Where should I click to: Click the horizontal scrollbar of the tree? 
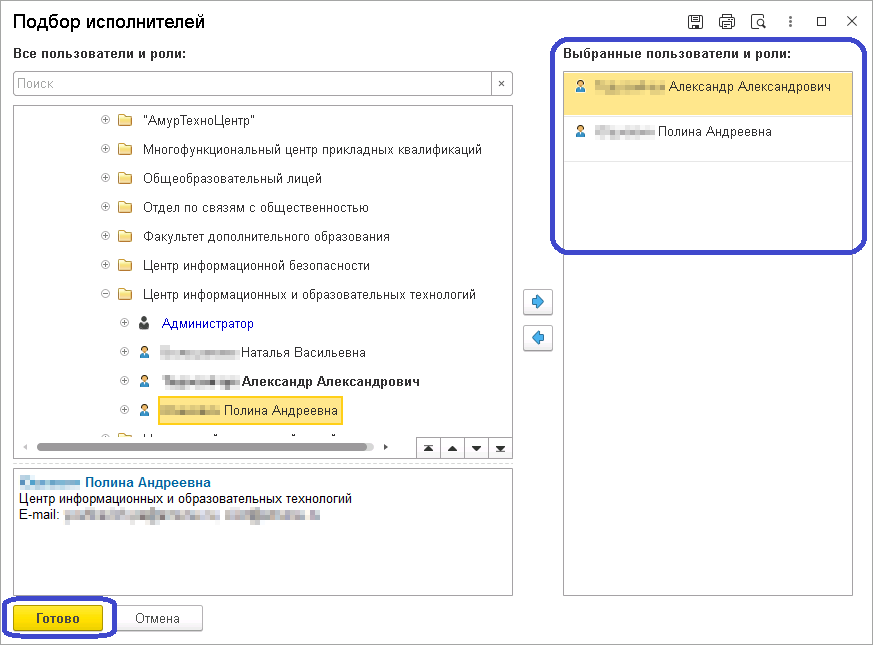pos(200,447)
